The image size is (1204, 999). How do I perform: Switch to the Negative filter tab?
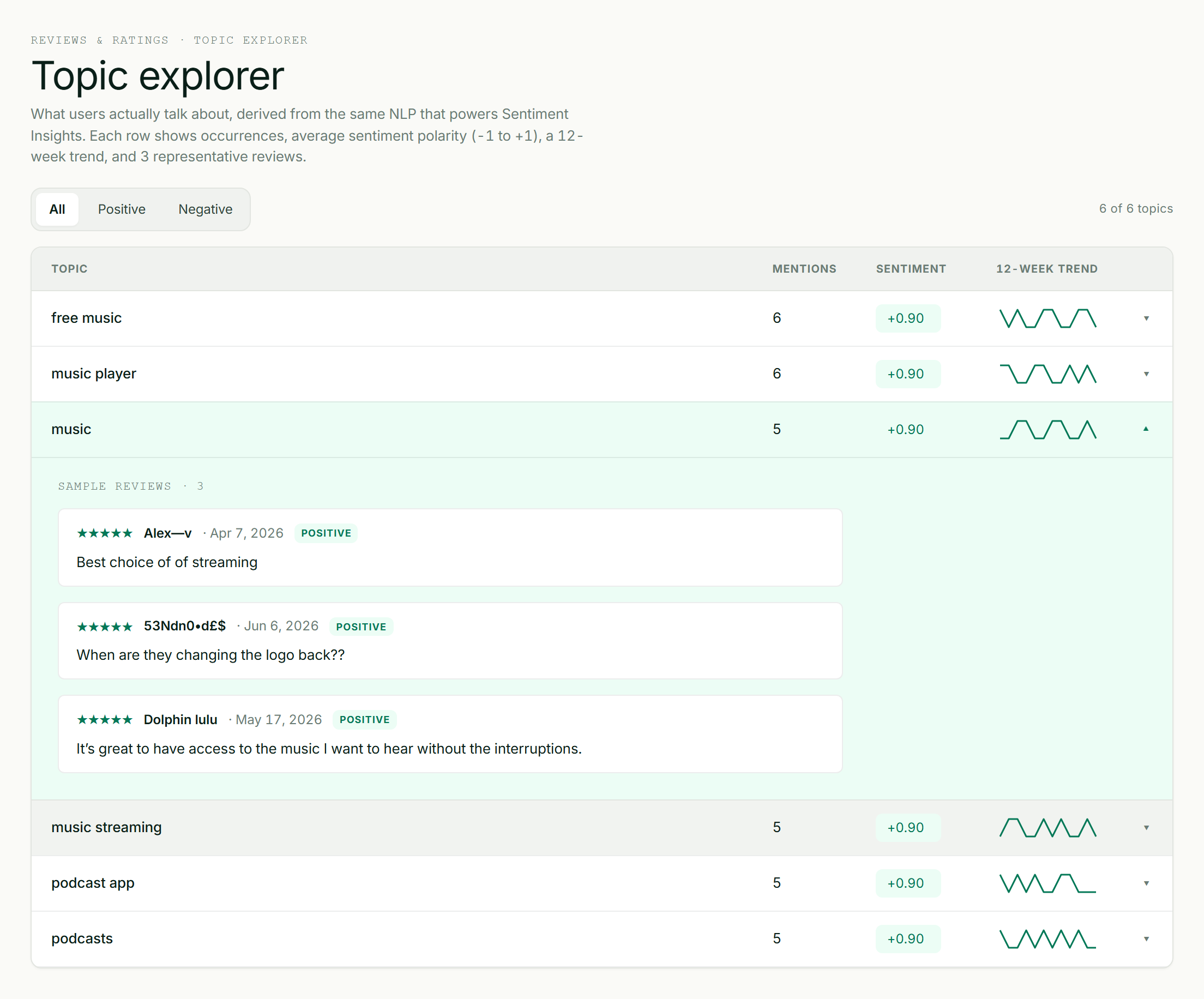tap(205, 209)
